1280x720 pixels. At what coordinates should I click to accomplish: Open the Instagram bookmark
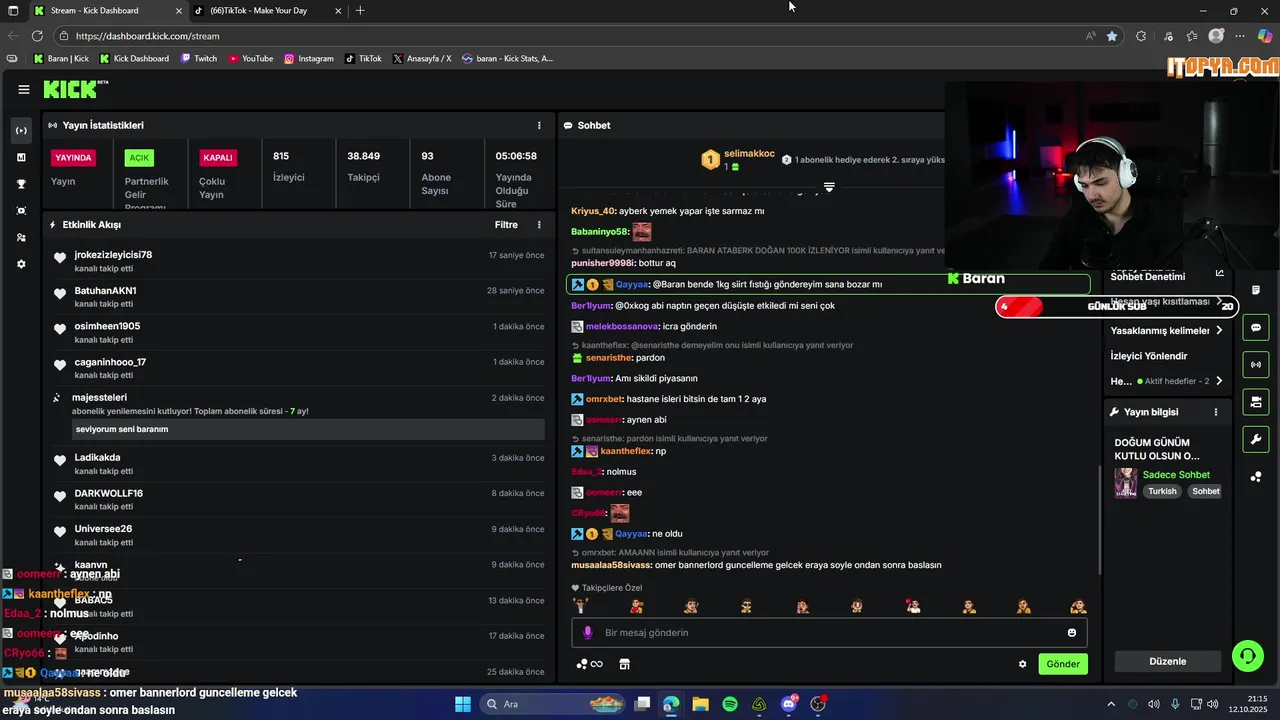tap(309, 59)
